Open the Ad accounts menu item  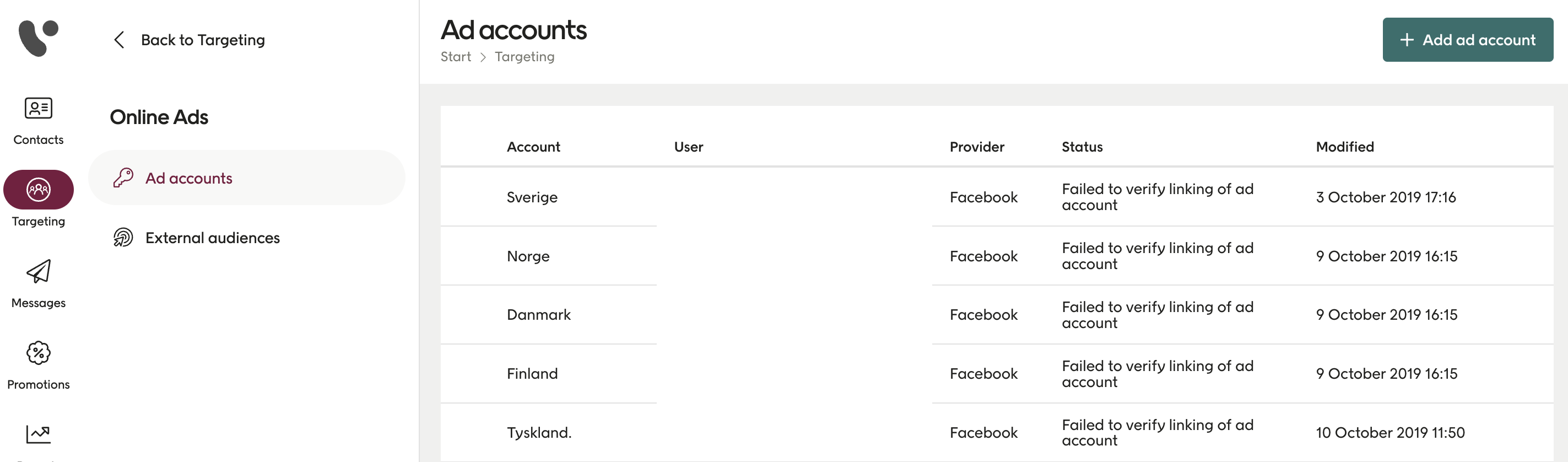coord(188,178)
